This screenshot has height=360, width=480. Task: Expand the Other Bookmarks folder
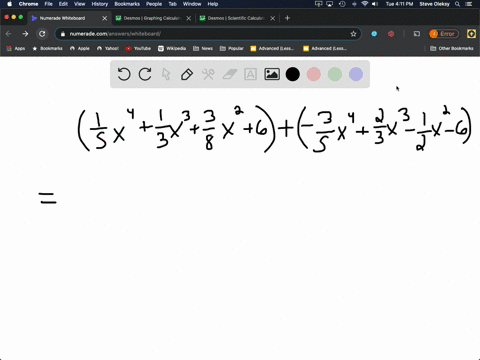452,48
